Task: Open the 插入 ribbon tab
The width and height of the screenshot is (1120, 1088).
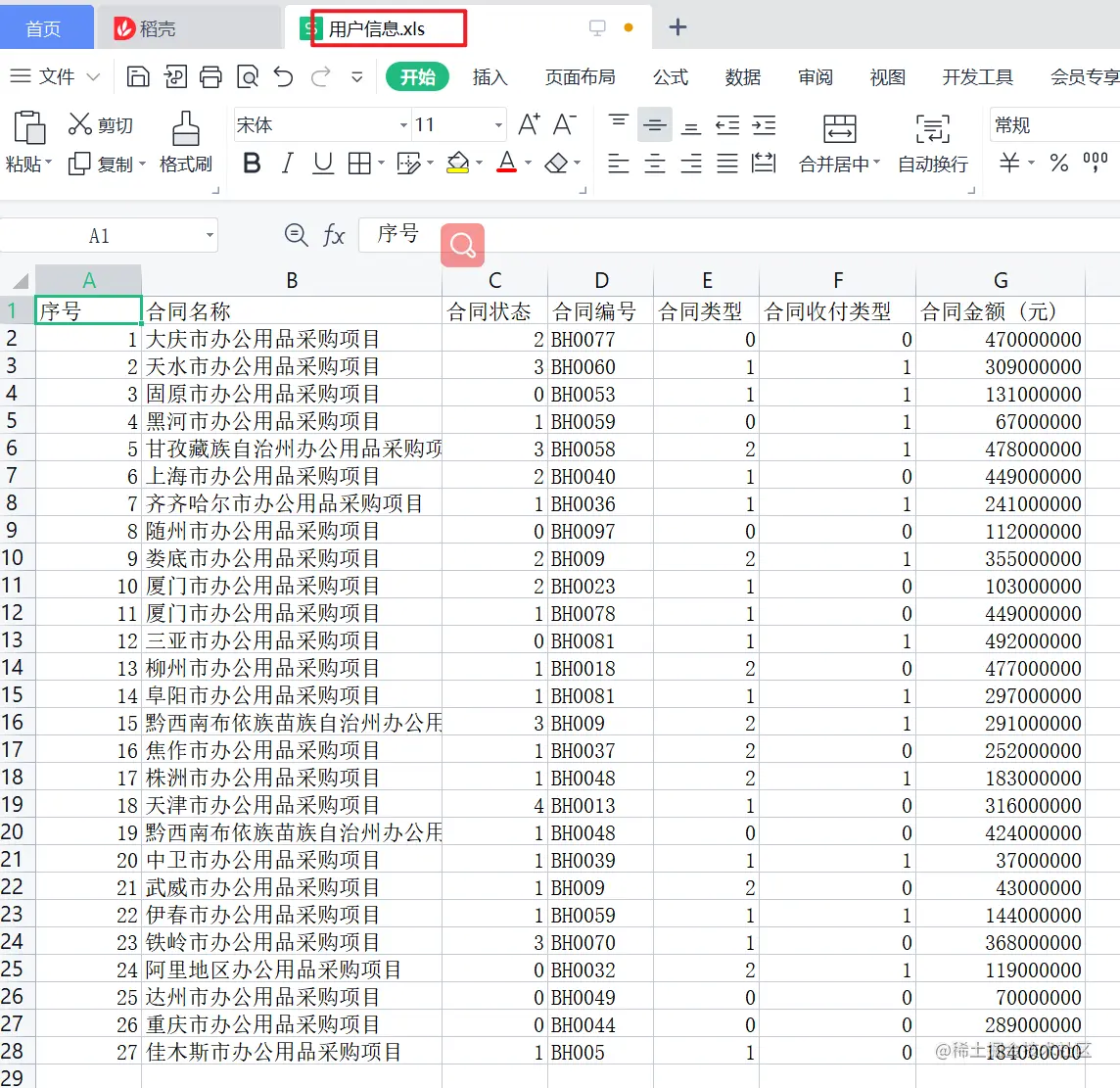Action: [x=490, y=76]
